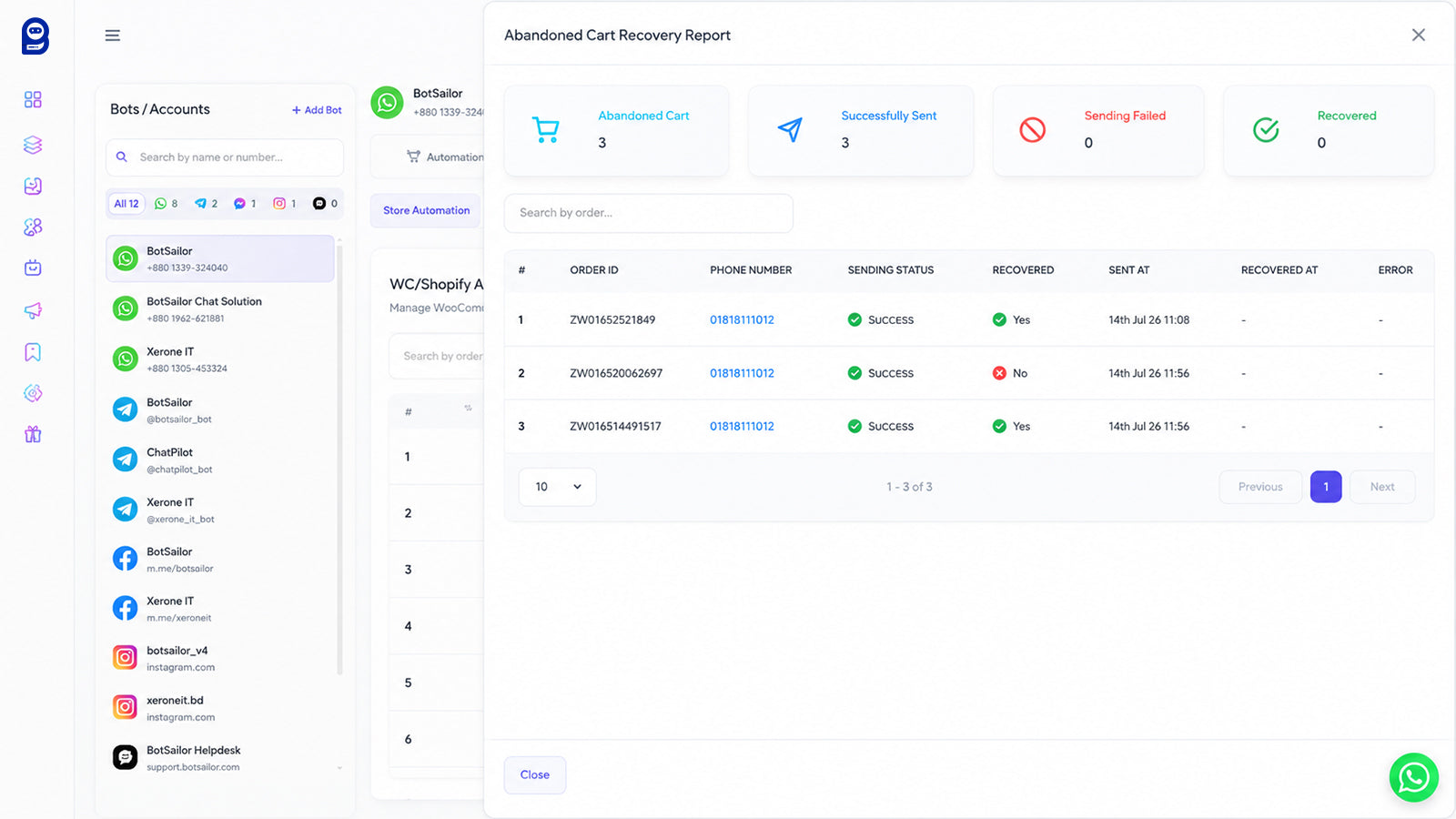Viewport: 1456px width, 819px height.
Task: Select Xerone IT @xerone_it_bot account
Action: [220, 511]
